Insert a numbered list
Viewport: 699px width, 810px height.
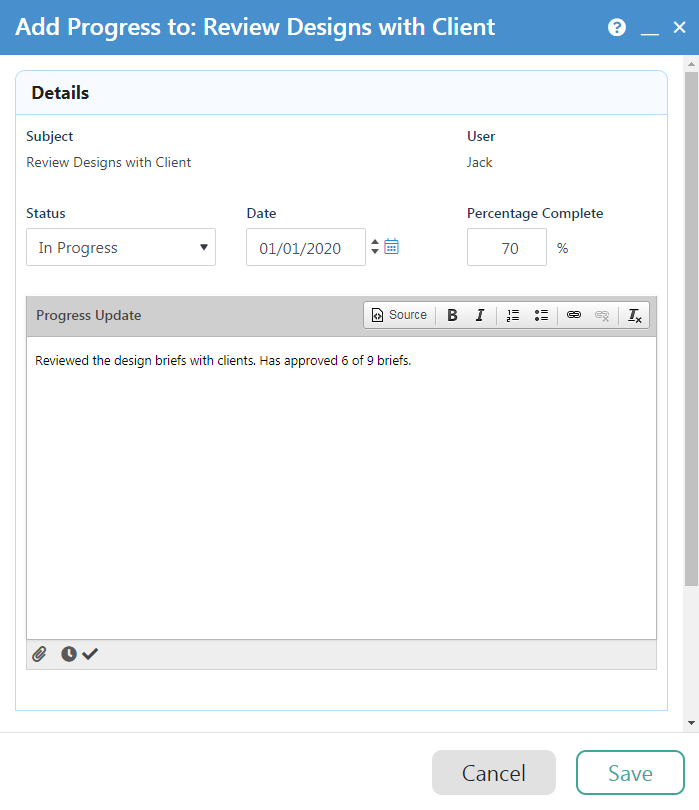click(x=512, y=315)
